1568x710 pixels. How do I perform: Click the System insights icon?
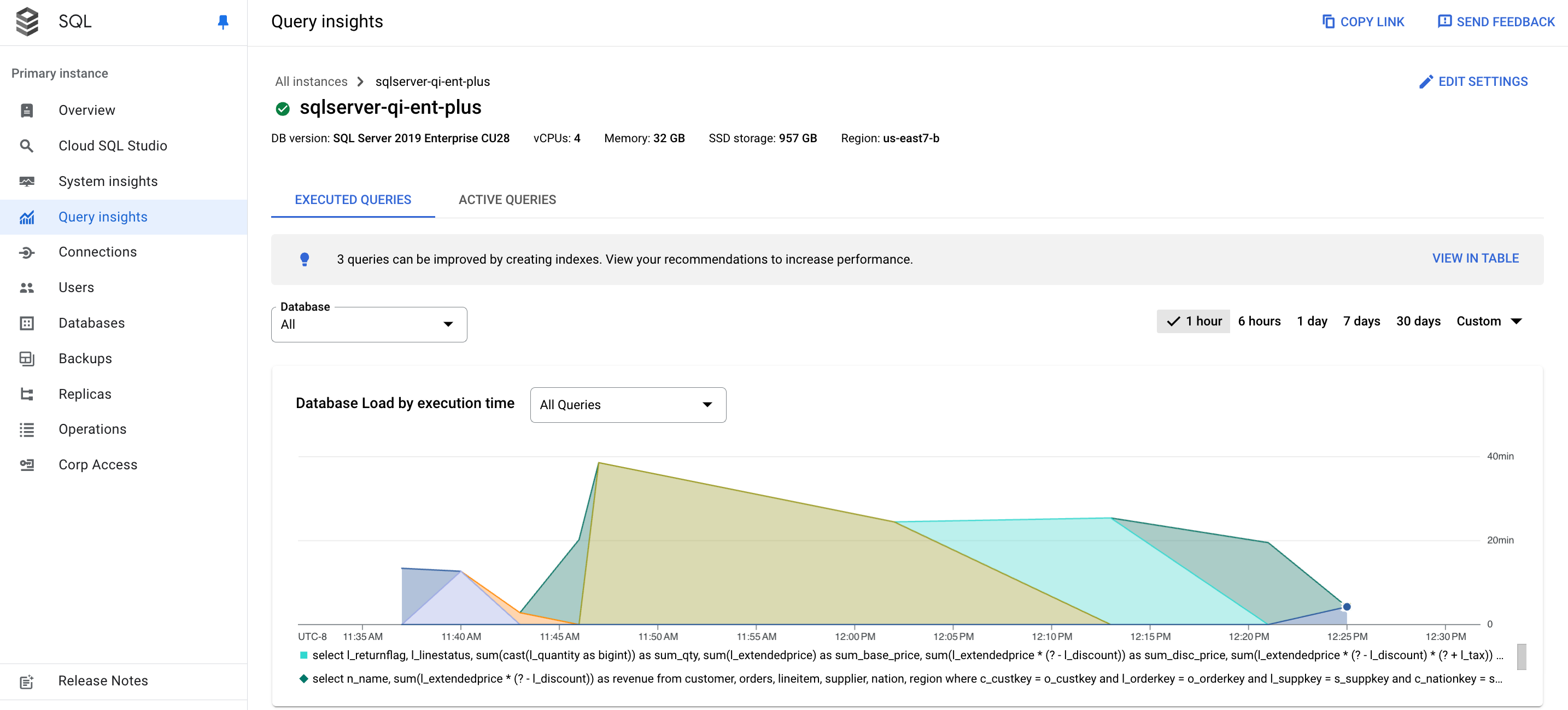(x=27, y=181)
